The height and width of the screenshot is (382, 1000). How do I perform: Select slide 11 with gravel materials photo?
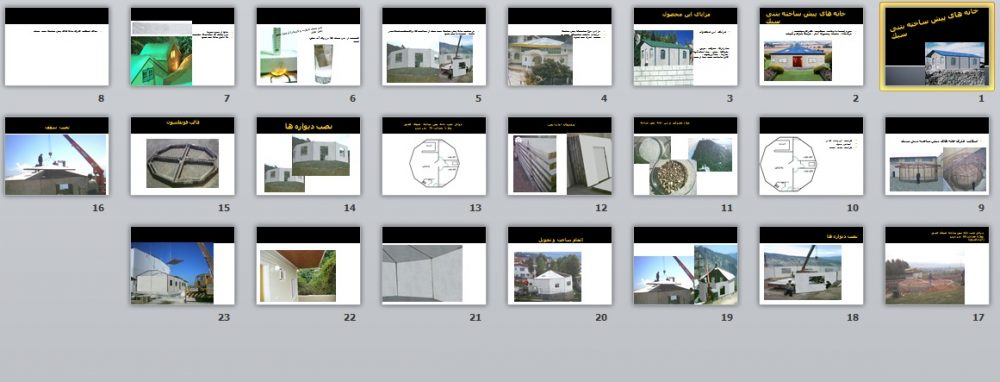(x=686, y=156)
